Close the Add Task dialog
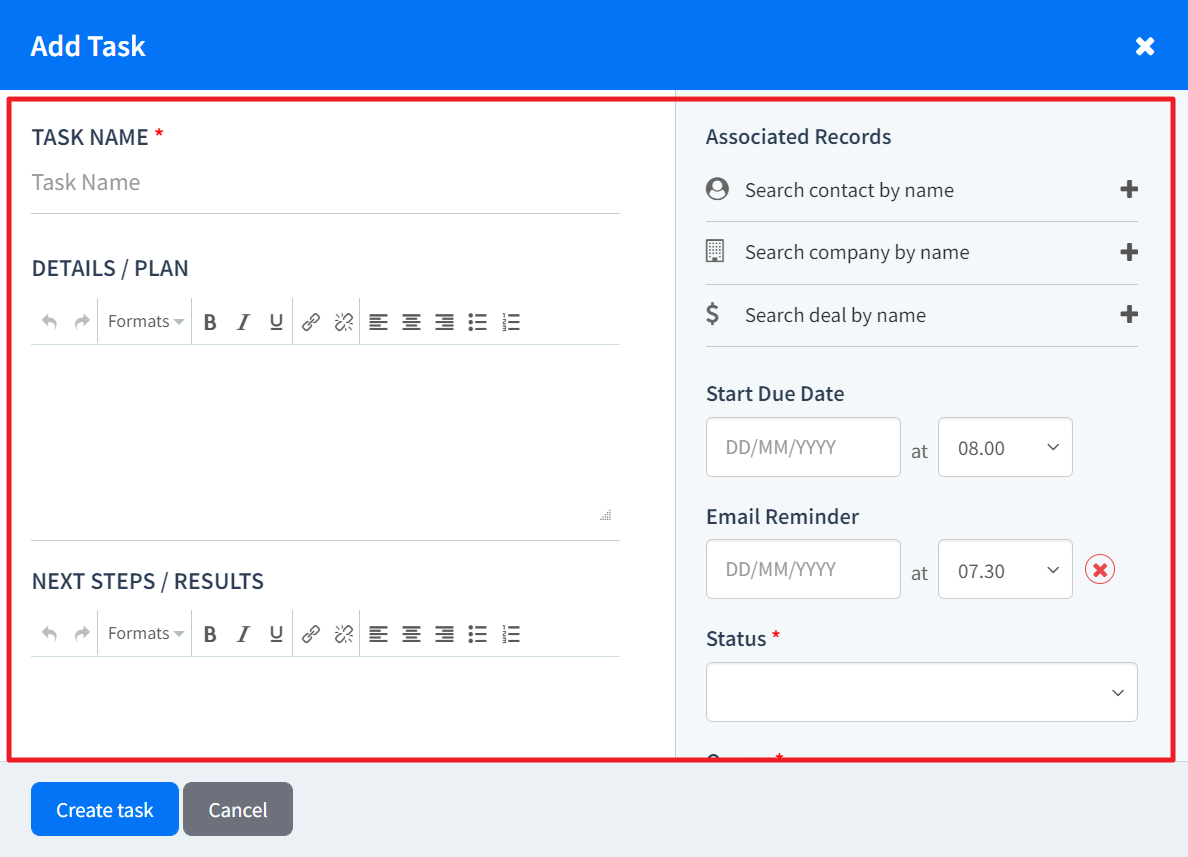The width and height of the screenshot is (1188, 857). [x=1145, y=46]
